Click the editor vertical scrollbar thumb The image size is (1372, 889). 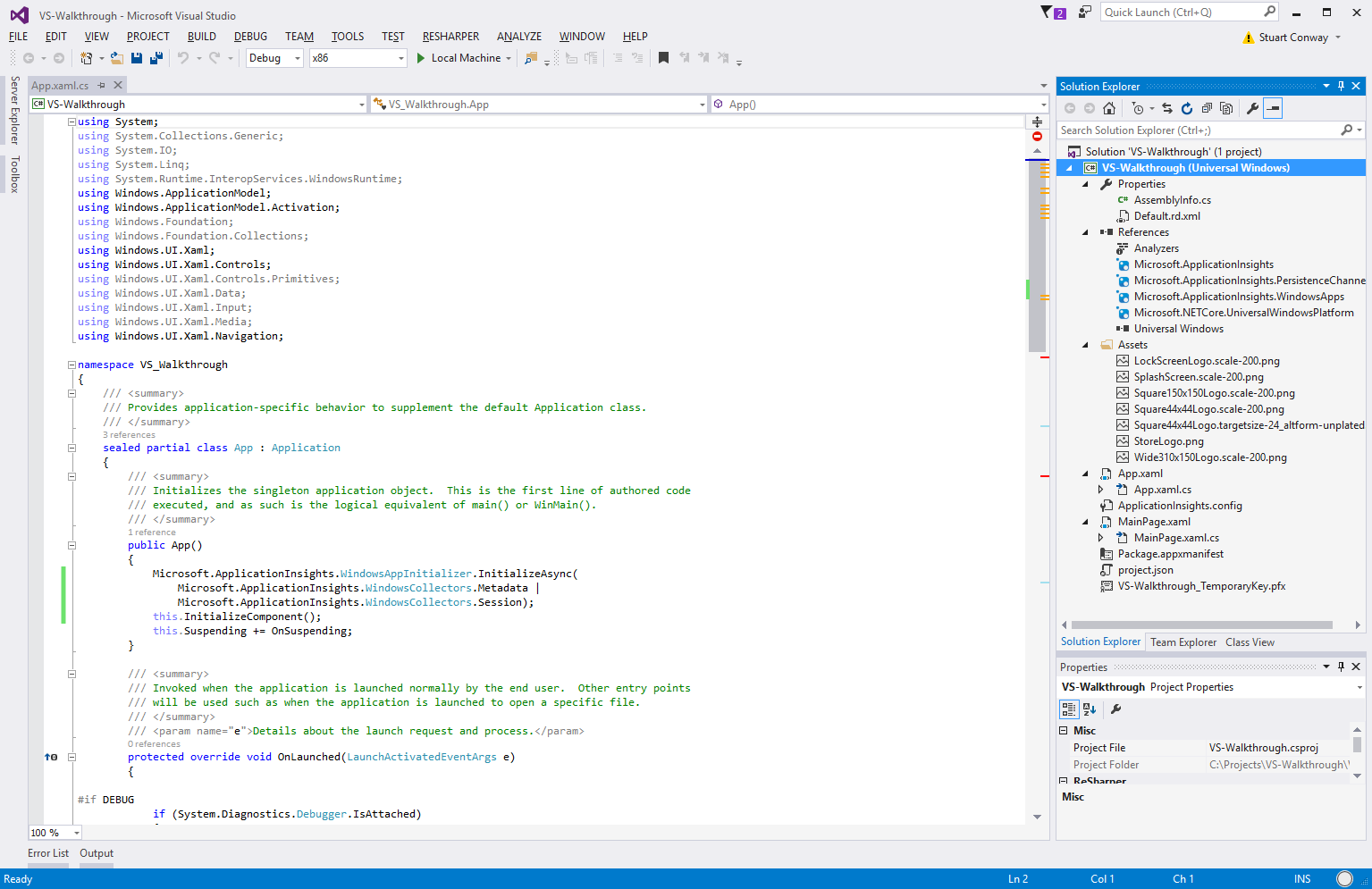coord(1037,256)
